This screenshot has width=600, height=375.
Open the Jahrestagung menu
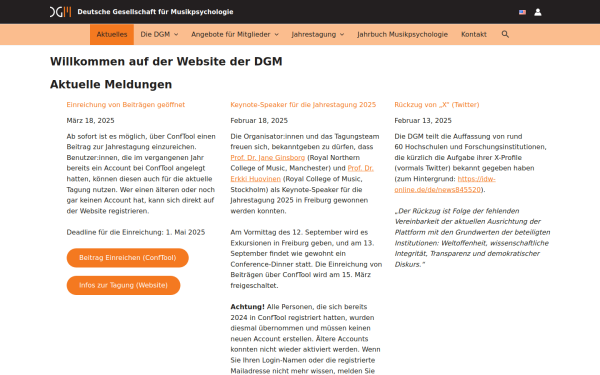pyautogui.click(x=314, y=34)
